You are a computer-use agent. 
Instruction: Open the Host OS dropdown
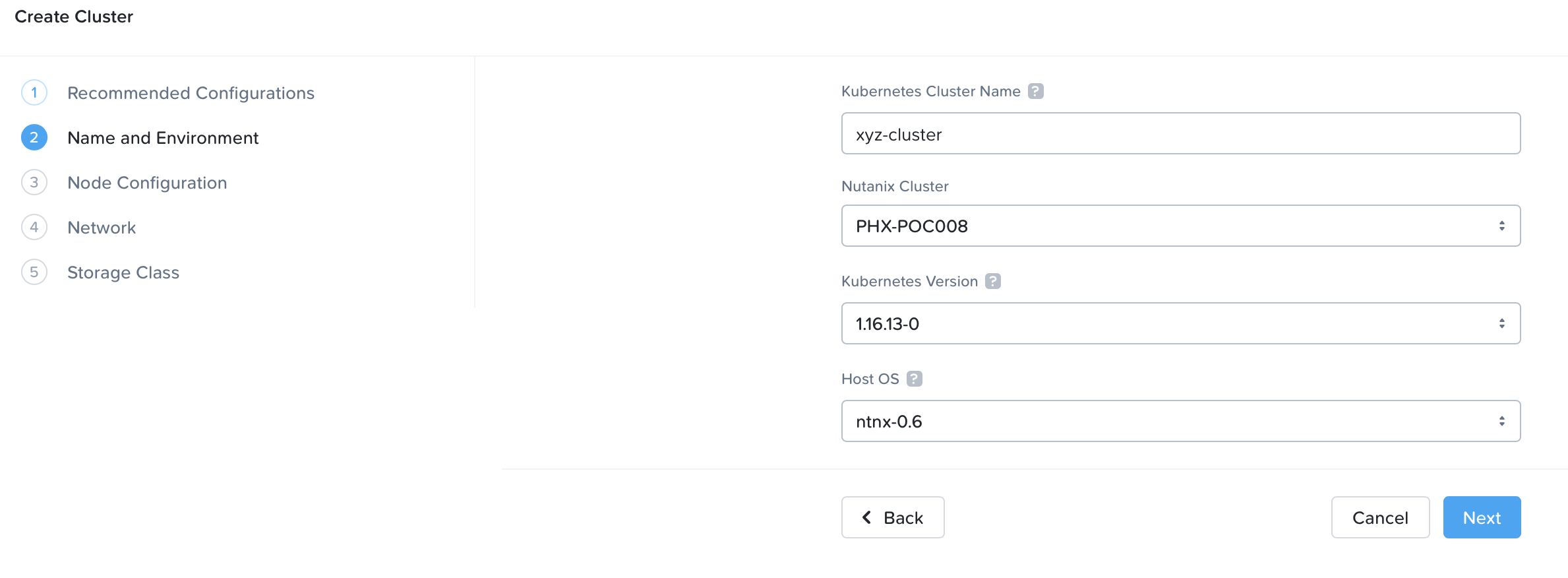coord(1180,421)
